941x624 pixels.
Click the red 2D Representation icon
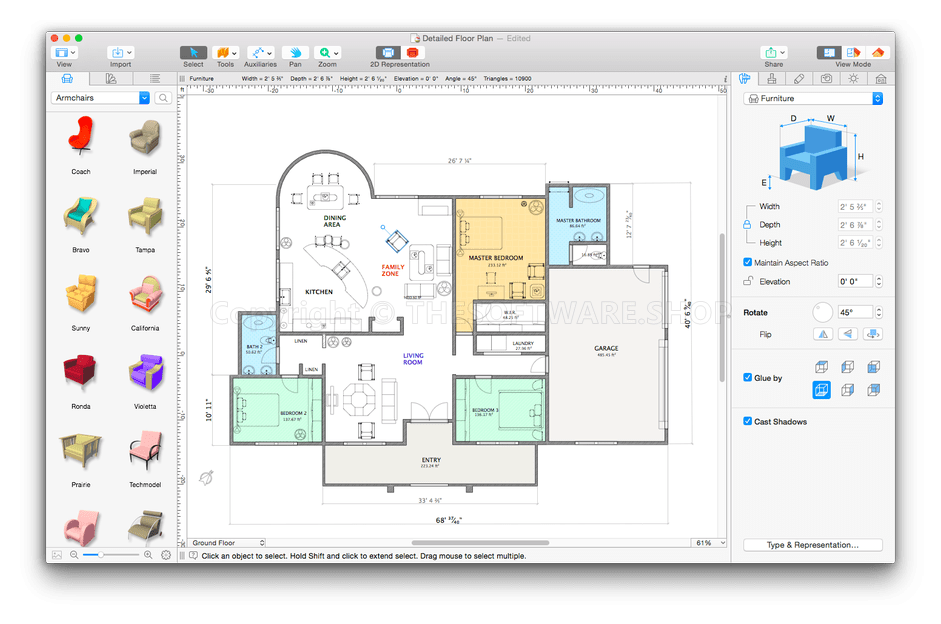click(x=412, y=53)
